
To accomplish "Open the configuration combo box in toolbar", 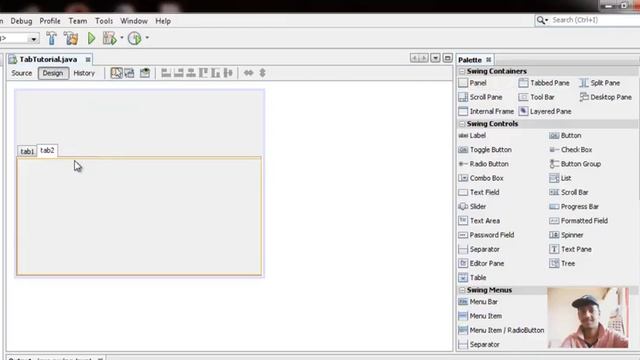I will [x=19, y=38].
